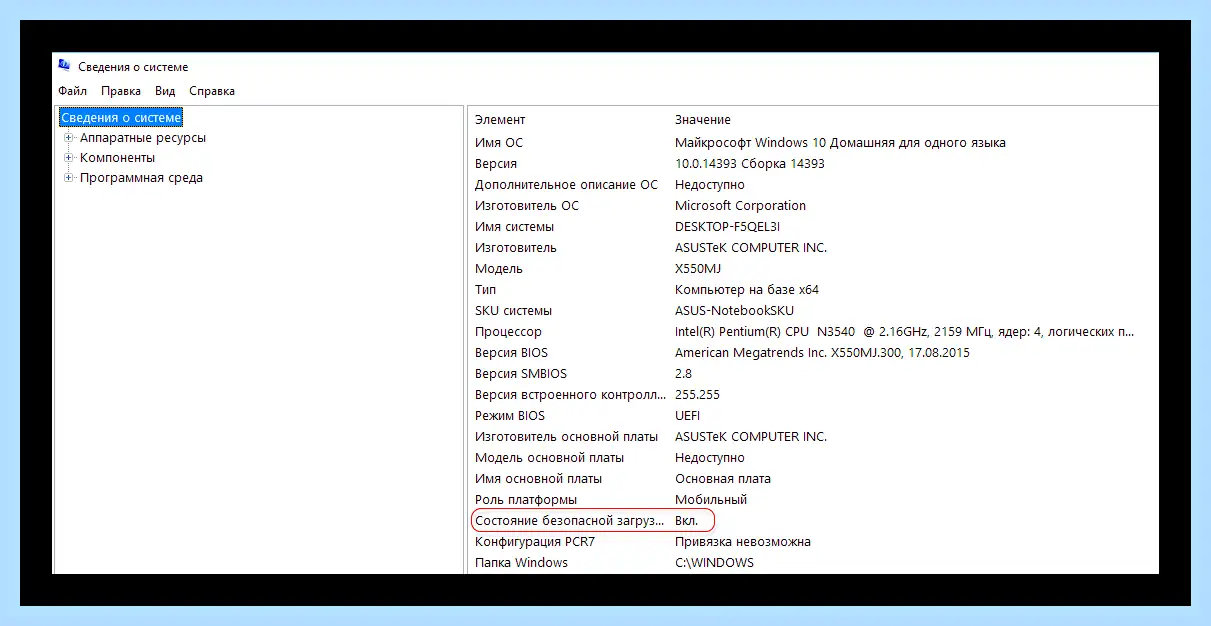Select Изготовитель основной платы row
Image resolution: width=1211 pixels, height=626 pixels.
pos(566,437)
